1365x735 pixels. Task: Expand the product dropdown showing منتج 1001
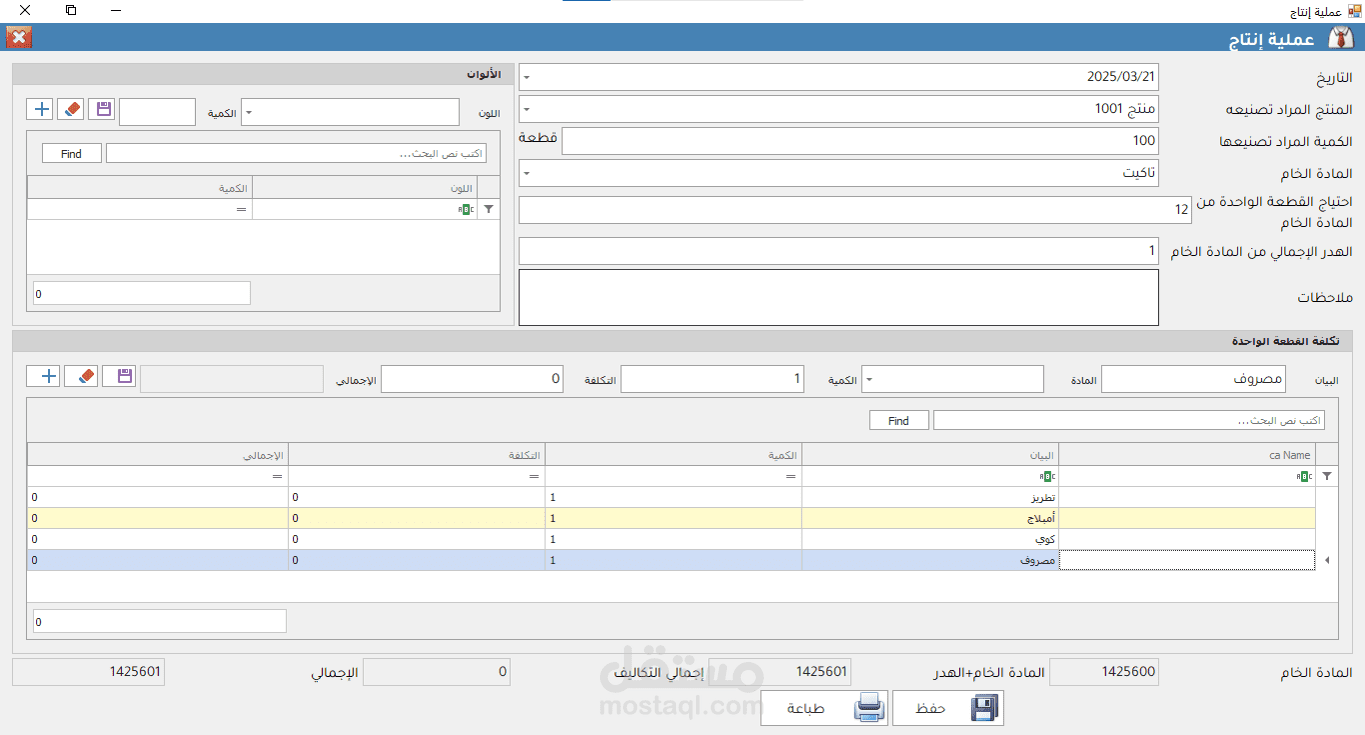click(527, 109)
